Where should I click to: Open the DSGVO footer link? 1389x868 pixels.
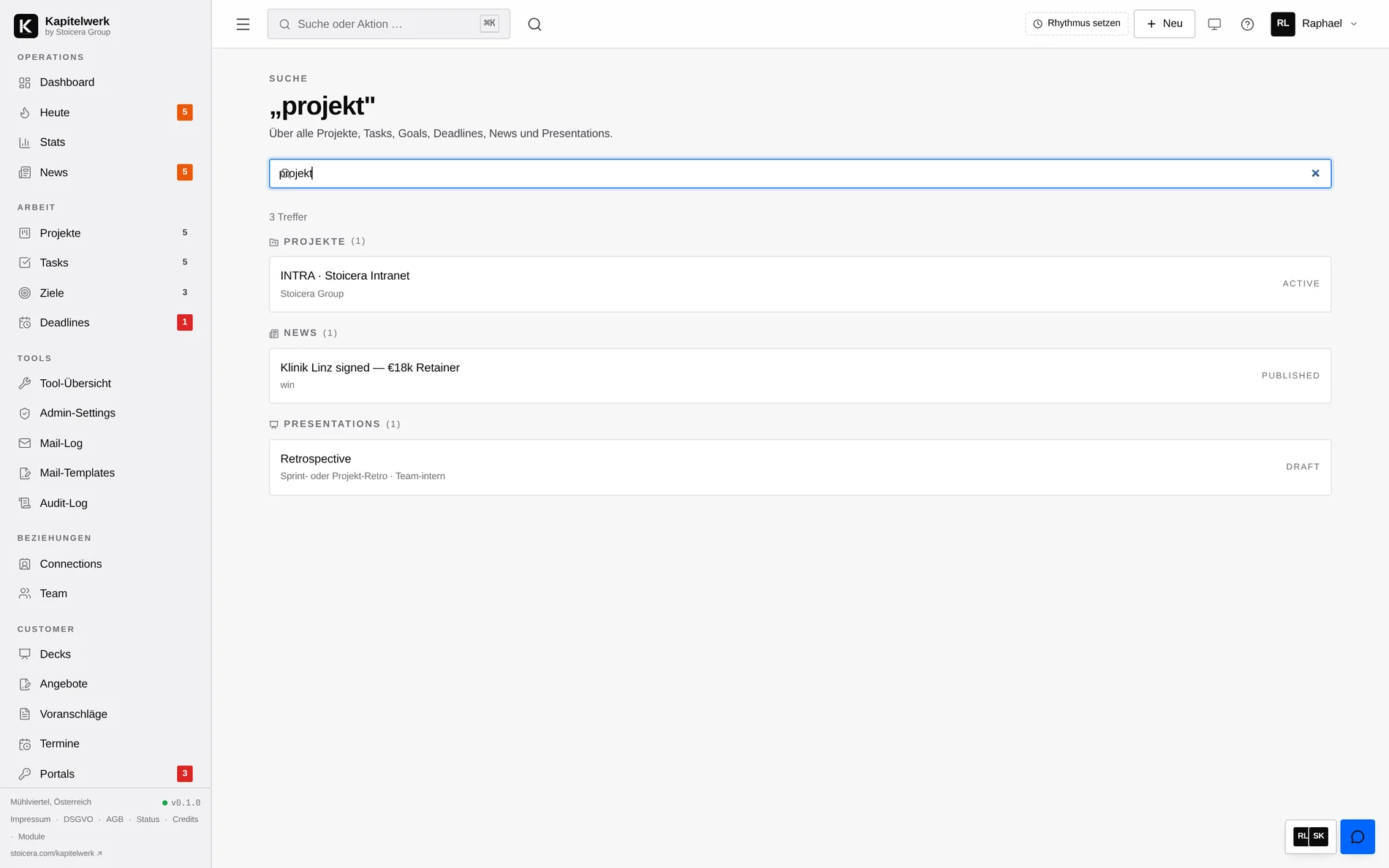(x=78, y=819)
